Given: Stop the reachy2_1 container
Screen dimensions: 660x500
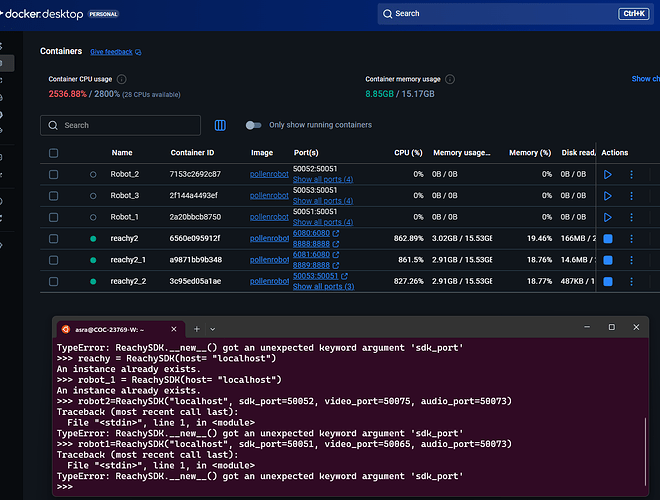Looking at the screenshot, I should point(608,260).
